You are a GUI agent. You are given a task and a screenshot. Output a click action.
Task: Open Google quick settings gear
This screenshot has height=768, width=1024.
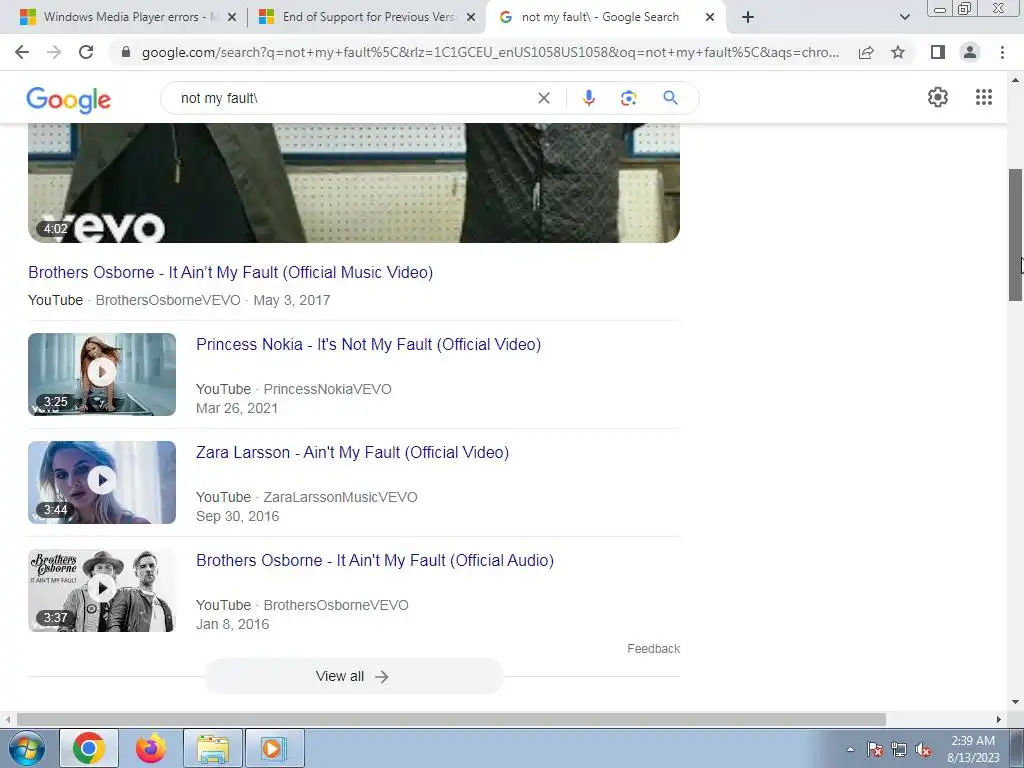pyautogui.click(x=938, y=97)
